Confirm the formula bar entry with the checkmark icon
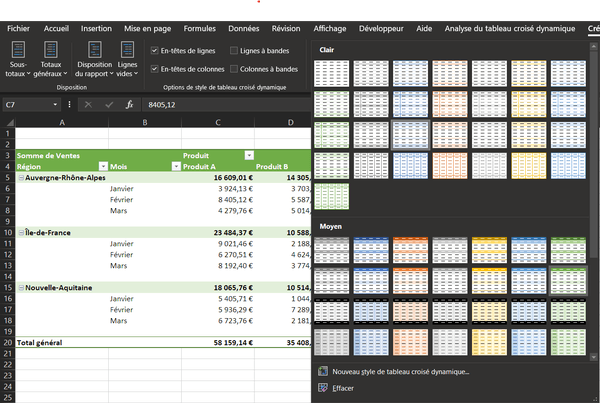This screenshot has height=403, width=600. coord(109,104)
